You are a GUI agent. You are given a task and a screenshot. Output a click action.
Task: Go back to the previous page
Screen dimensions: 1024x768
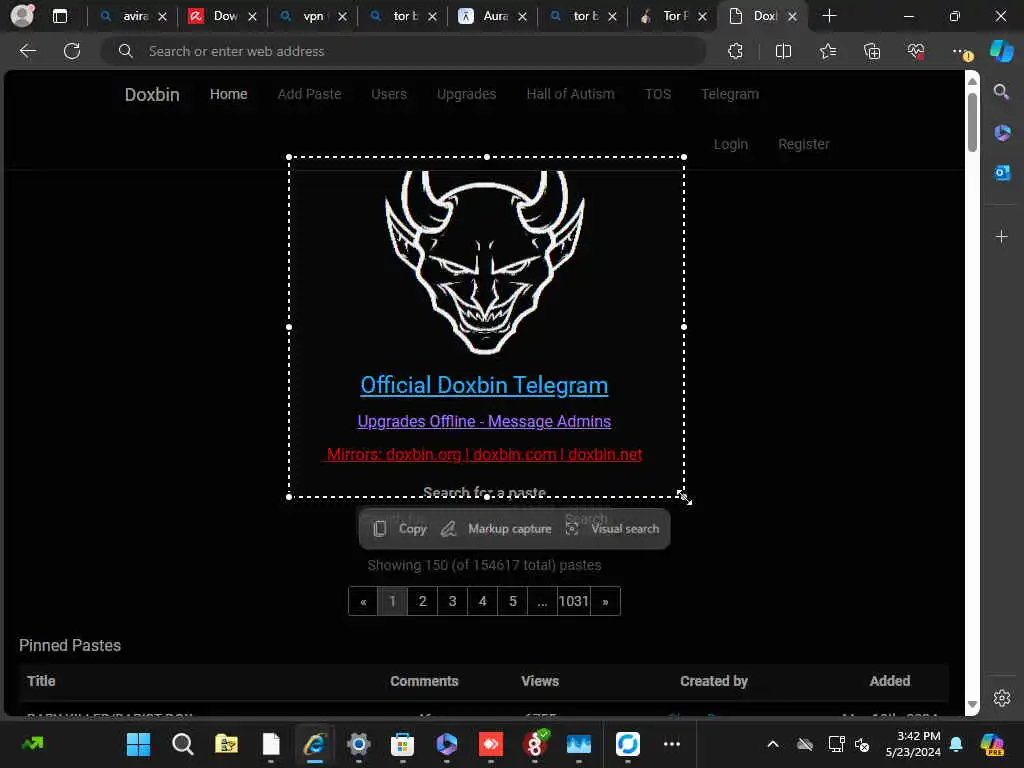click(x=27, y=51)
